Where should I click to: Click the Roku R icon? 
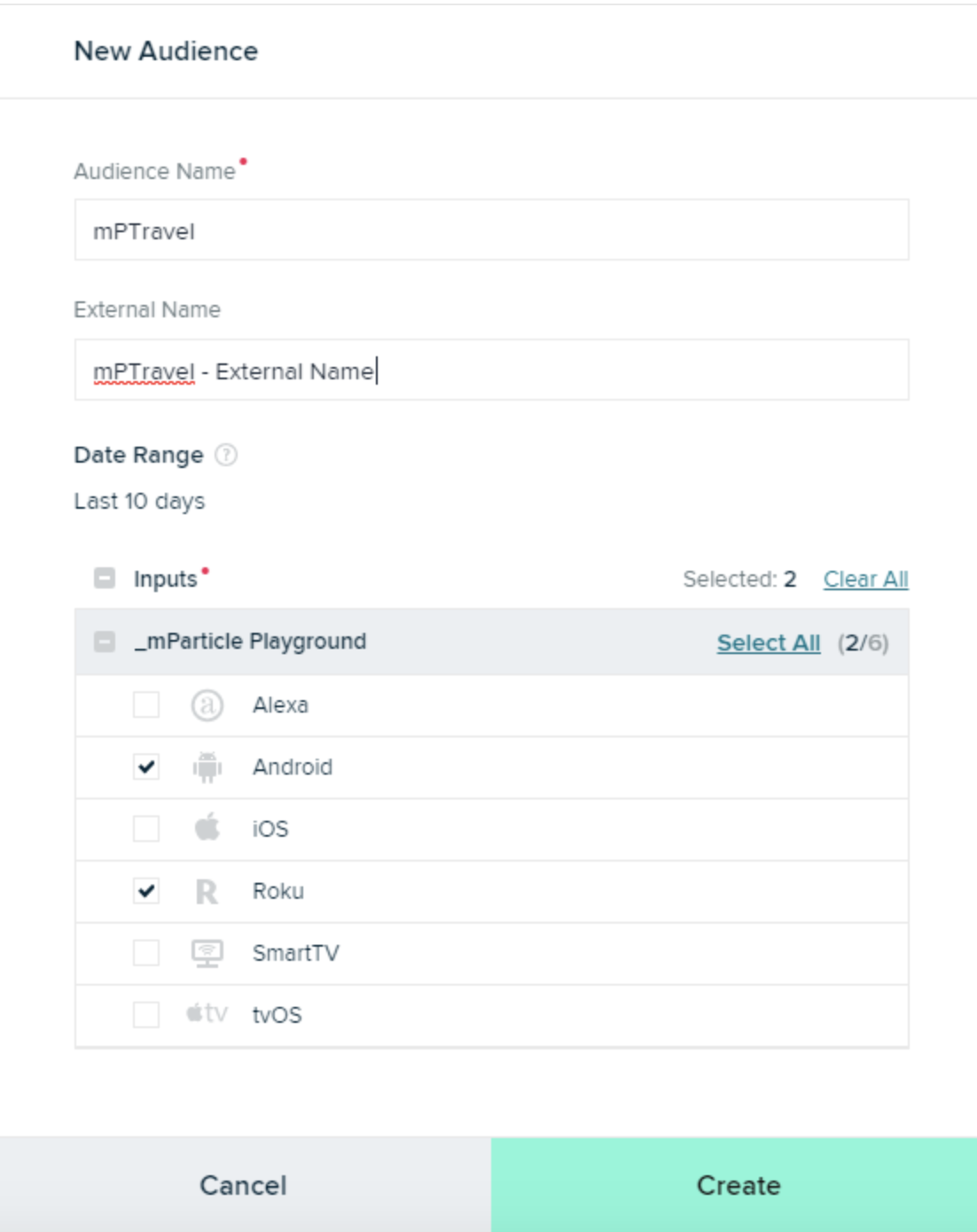(x=207, y=891)
